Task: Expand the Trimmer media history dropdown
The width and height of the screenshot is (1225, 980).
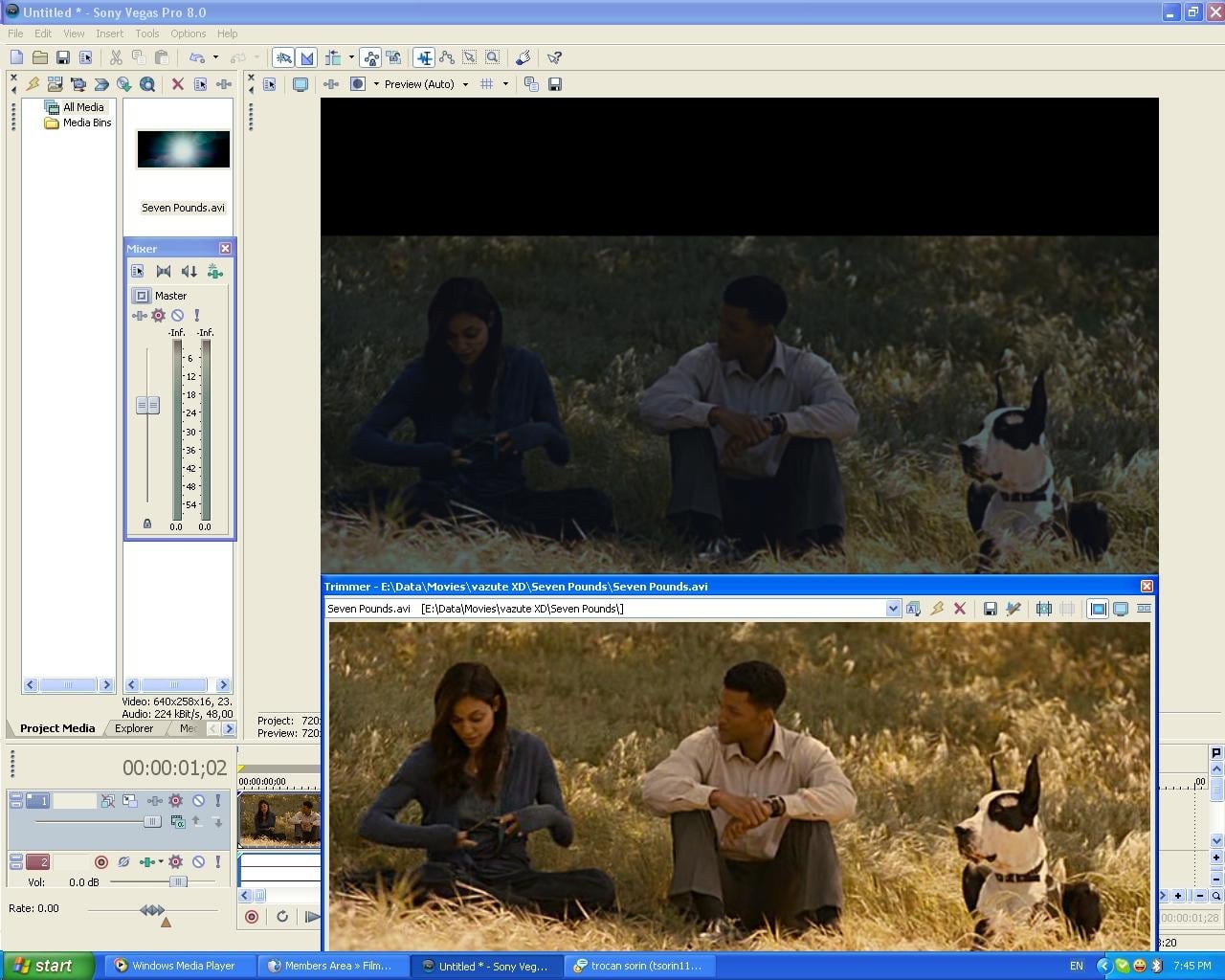Action: click(x=892, y=609)
